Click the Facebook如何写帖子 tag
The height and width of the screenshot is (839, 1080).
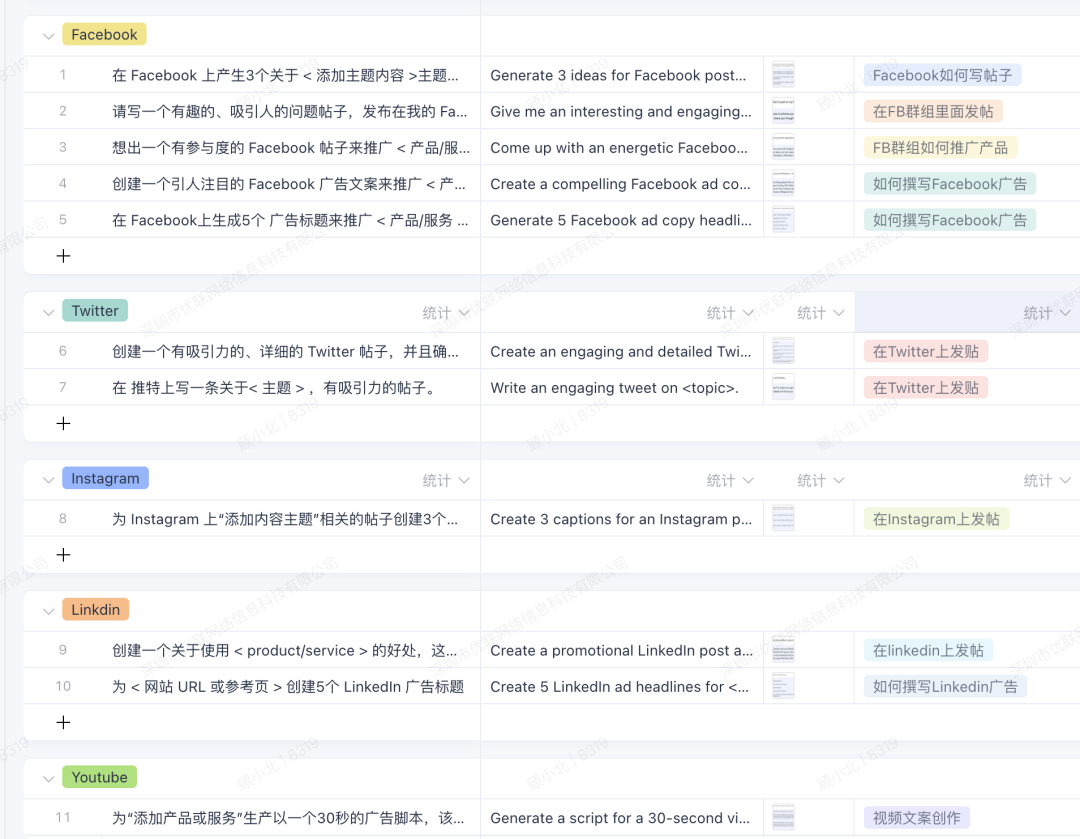[x=942, y=75]
